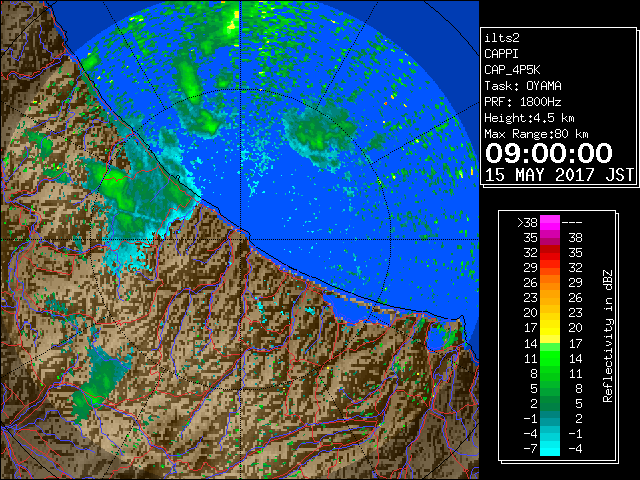Click the bright green 11 dBZ legend color
The height and width of the screenshot is (480, 640).
[550, 358]
